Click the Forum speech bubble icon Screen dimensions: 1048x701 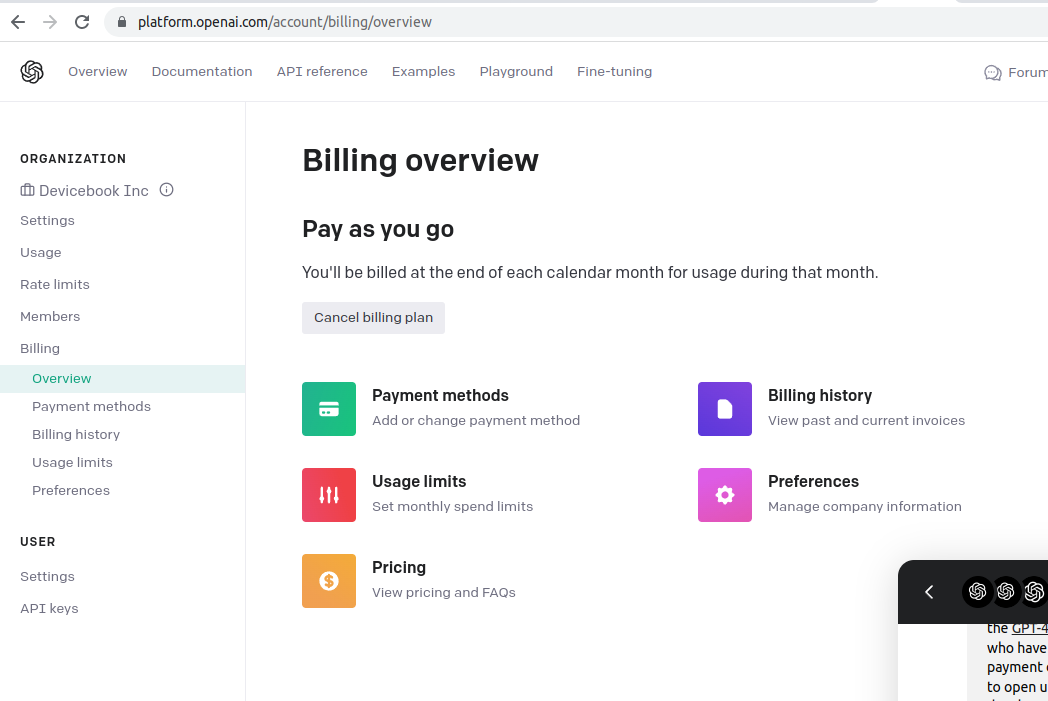click(991, 72)
